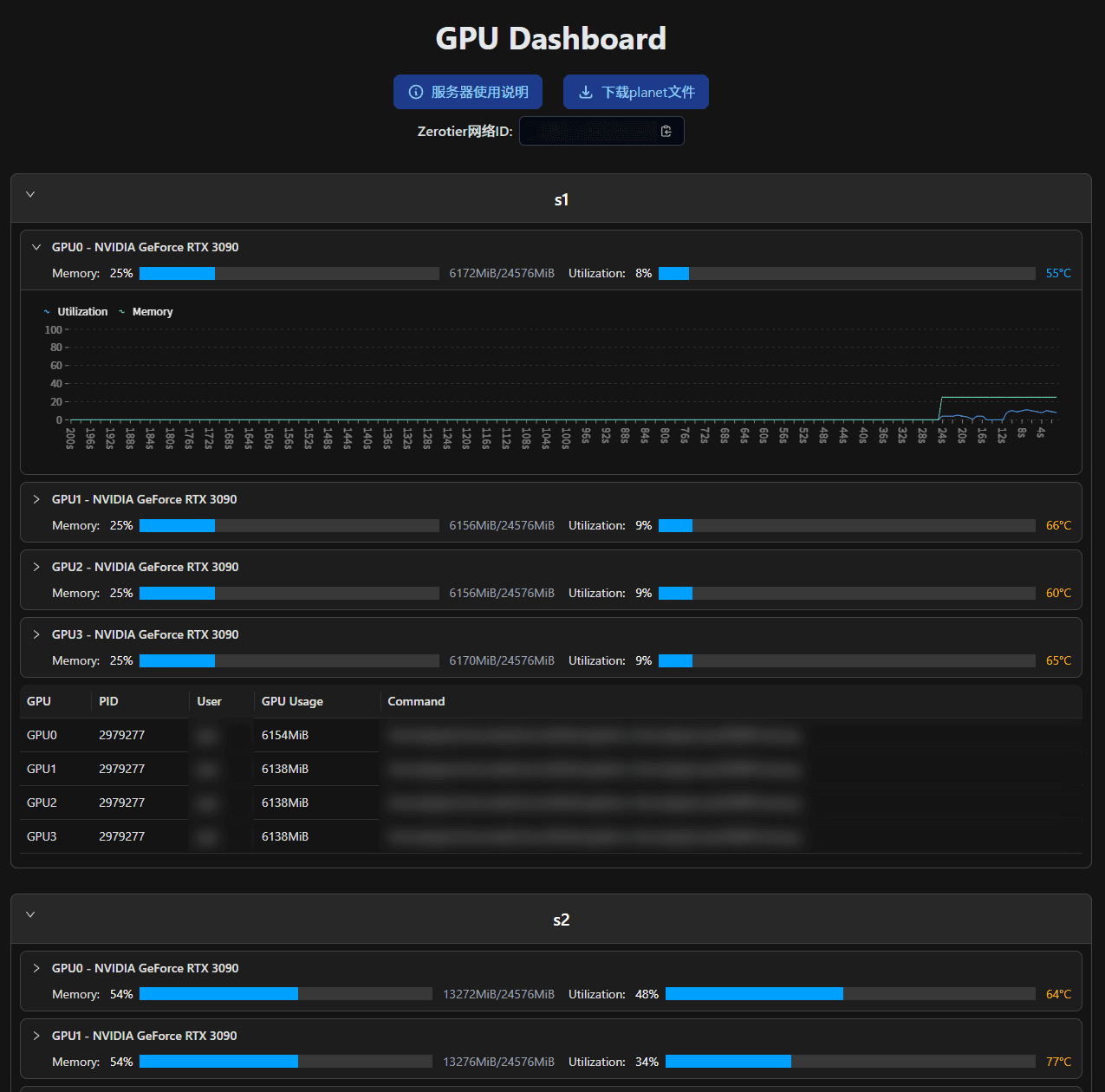
Task: Expand s1 GPU2 details
Action: coord(36,567)
